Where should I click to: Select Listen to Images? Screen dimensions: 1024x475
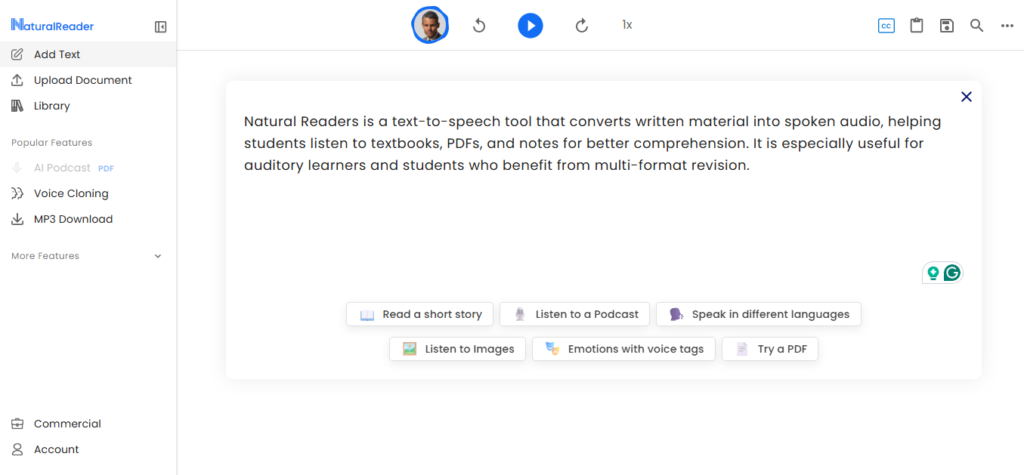tap(457, 349)
